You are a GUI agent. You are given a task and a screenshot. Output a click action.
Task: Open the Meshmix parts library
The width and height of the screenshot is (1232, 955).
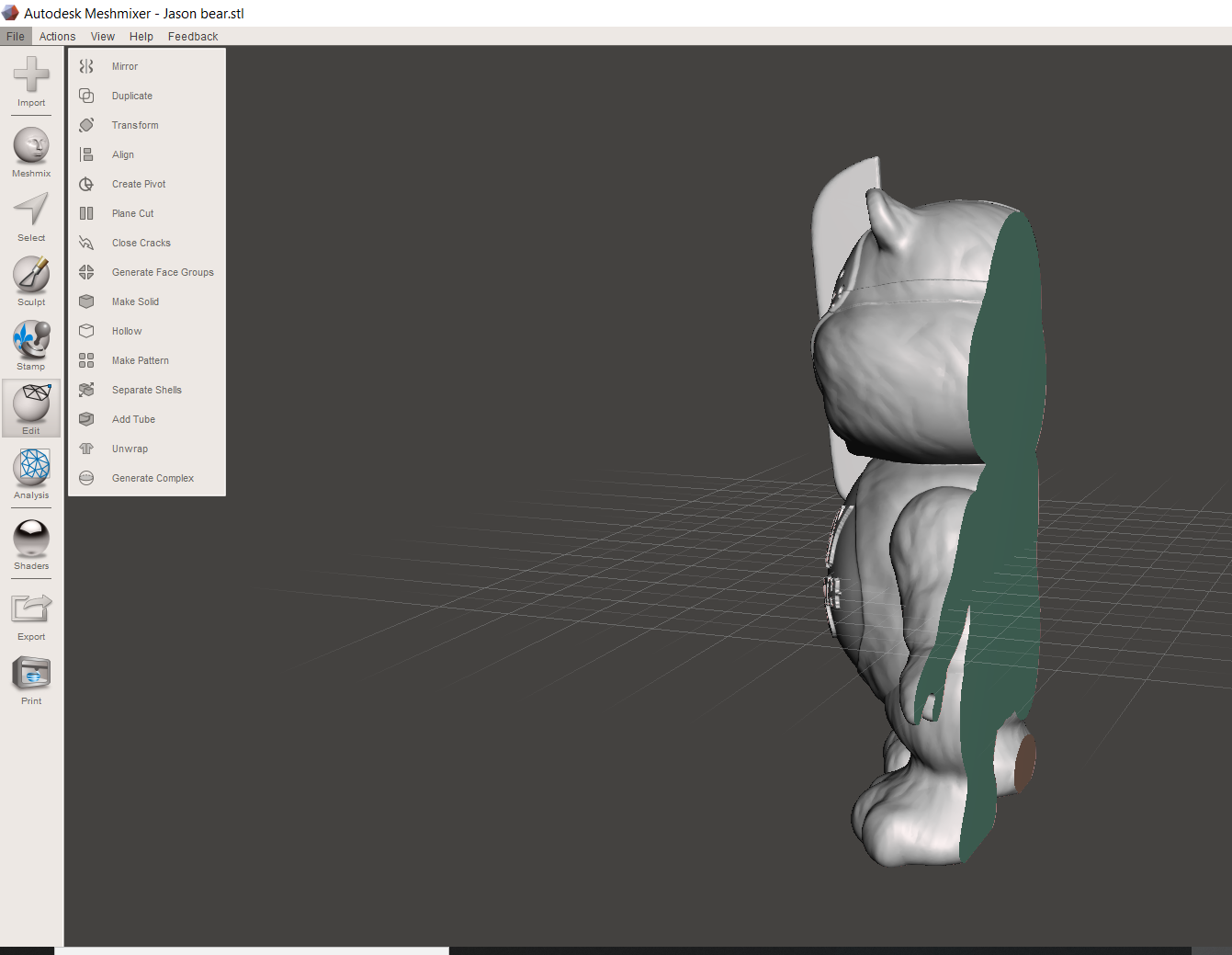click(x=31, y=153)
